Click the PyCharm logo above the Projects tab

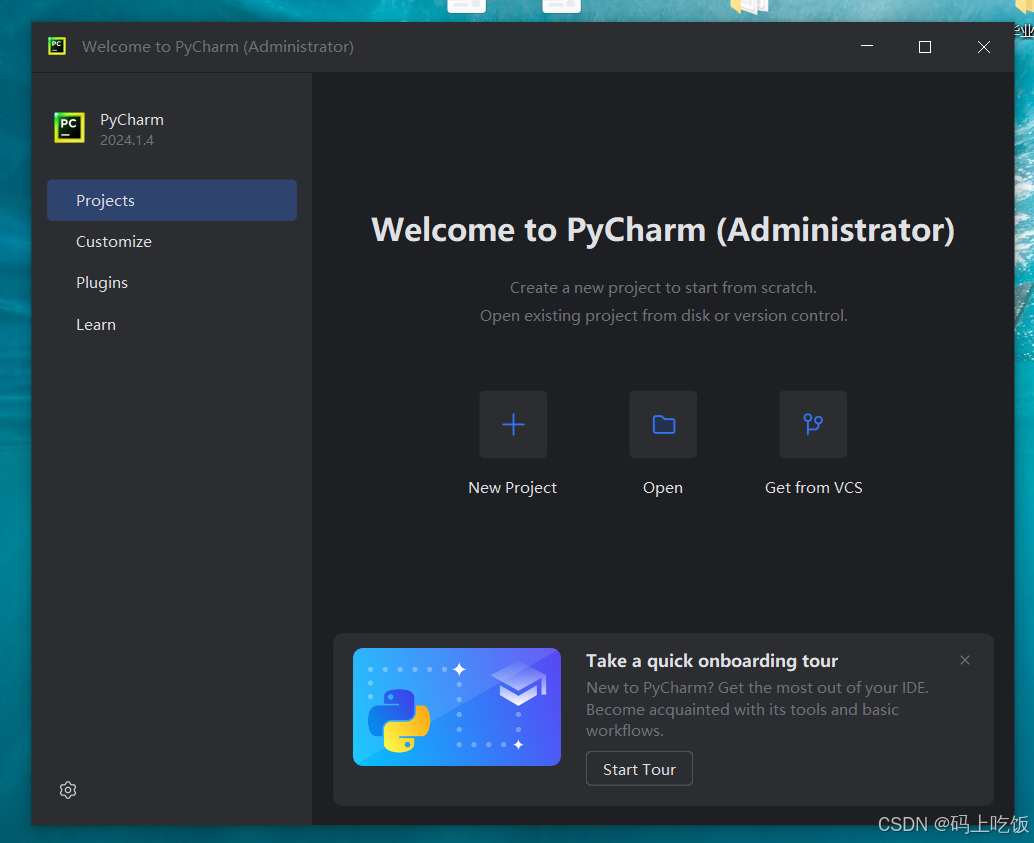[x=69, y=127]
